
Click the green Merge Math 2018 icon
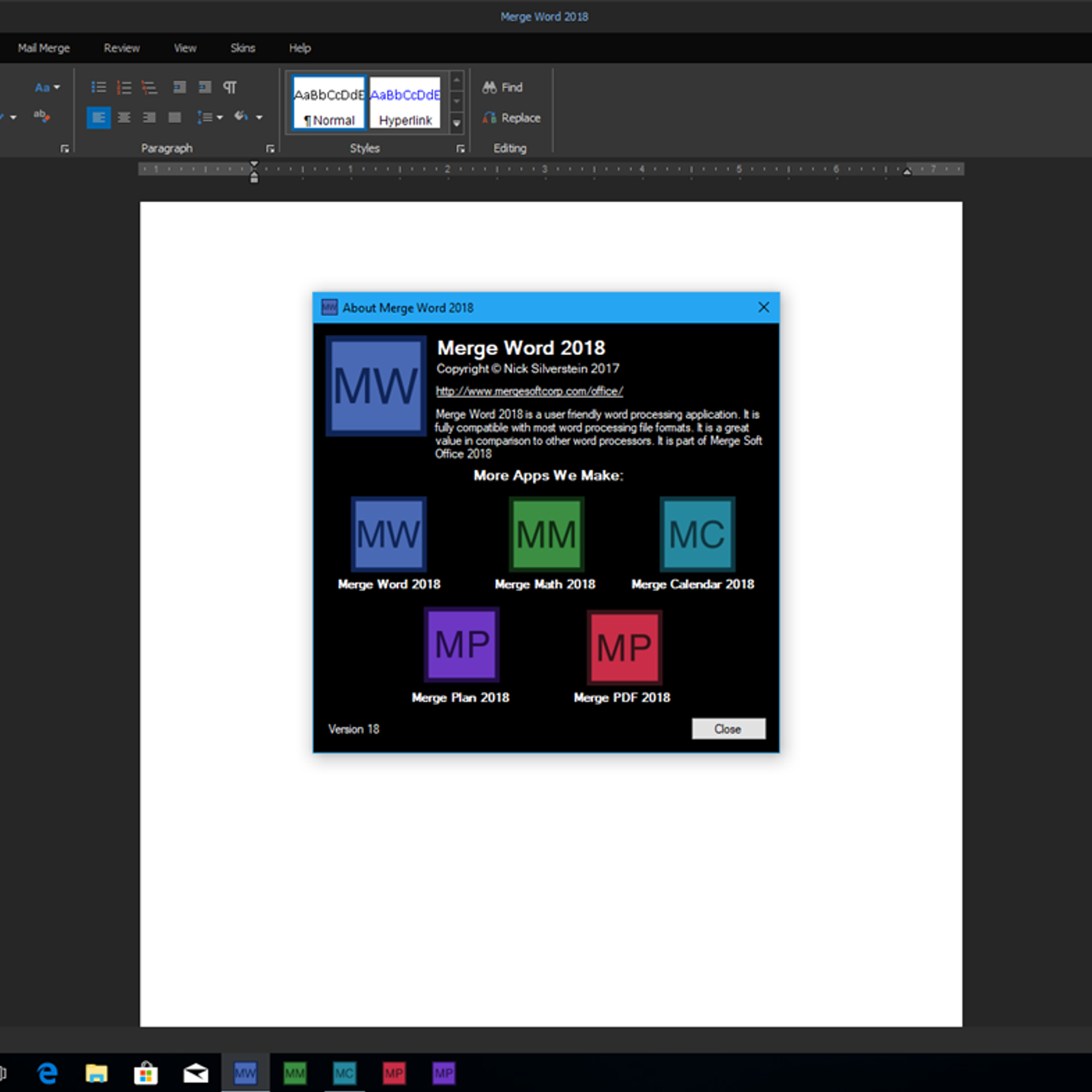tap(546, 534)
